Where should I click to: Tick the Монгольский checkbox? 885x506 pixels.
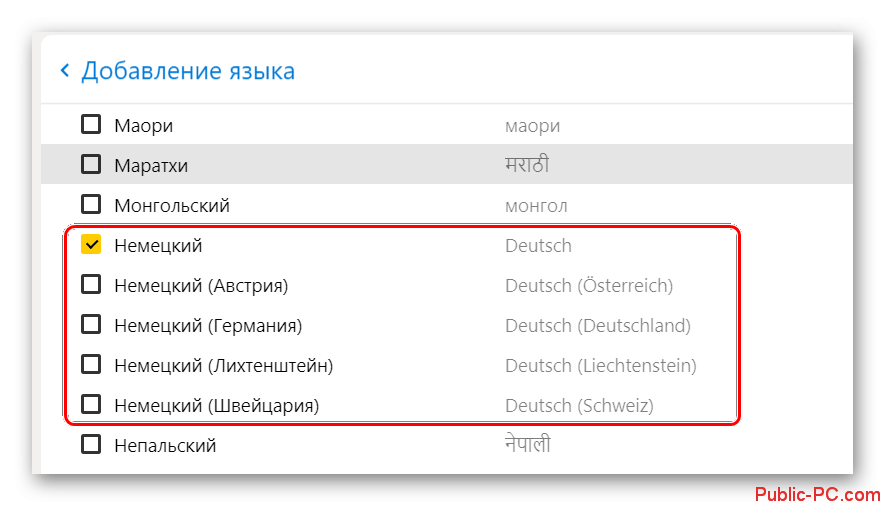(x=91, y=204)
